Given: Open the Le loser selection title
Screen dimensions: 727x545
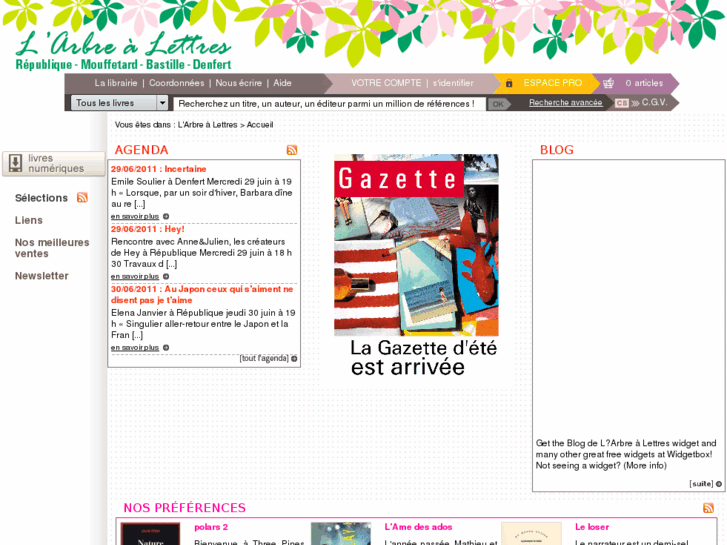Looking at the screenshot, I should point(592,527).
